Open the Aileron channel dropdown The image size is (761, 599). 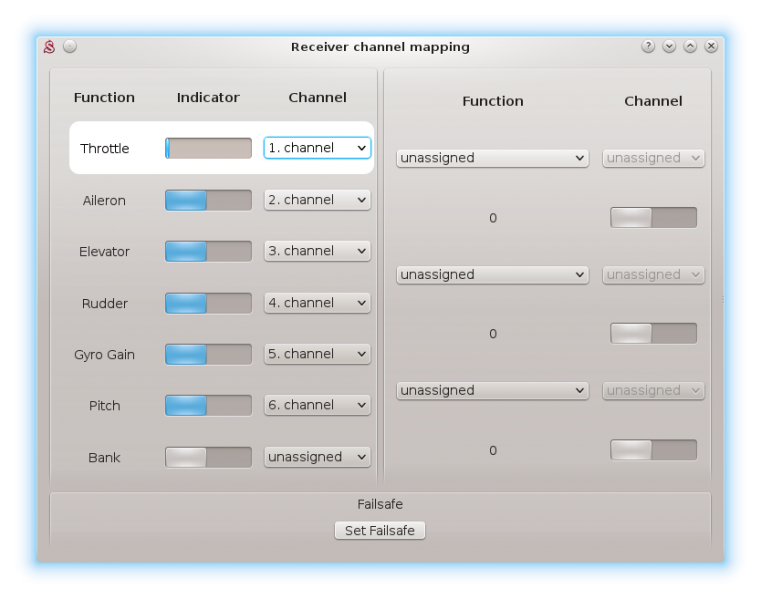[317, 200]
